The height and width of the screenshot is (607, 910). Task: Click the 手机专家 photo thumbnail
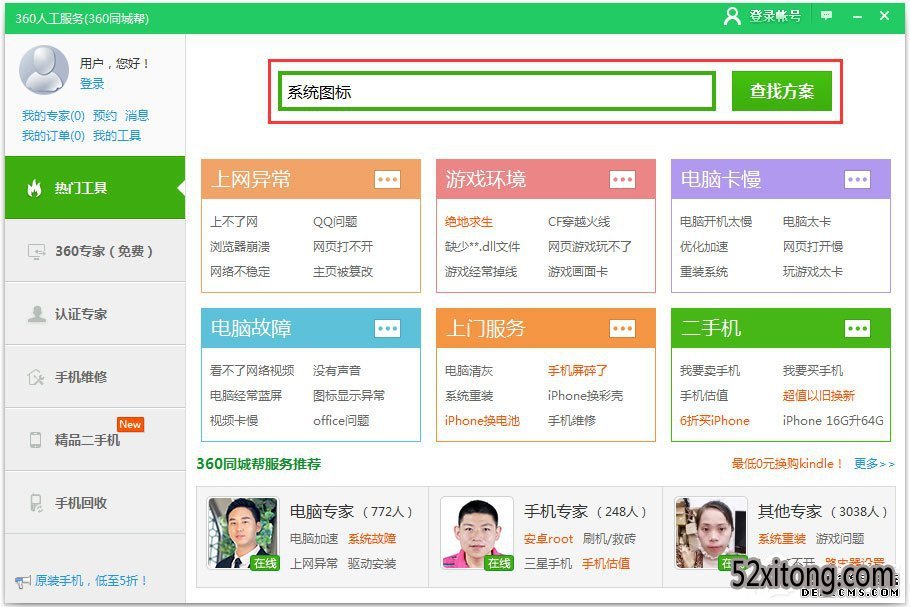pyautogui.click(x=477, y=533)
